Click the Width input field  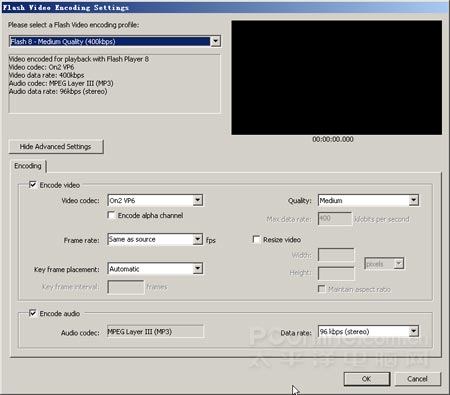(336, 255)
